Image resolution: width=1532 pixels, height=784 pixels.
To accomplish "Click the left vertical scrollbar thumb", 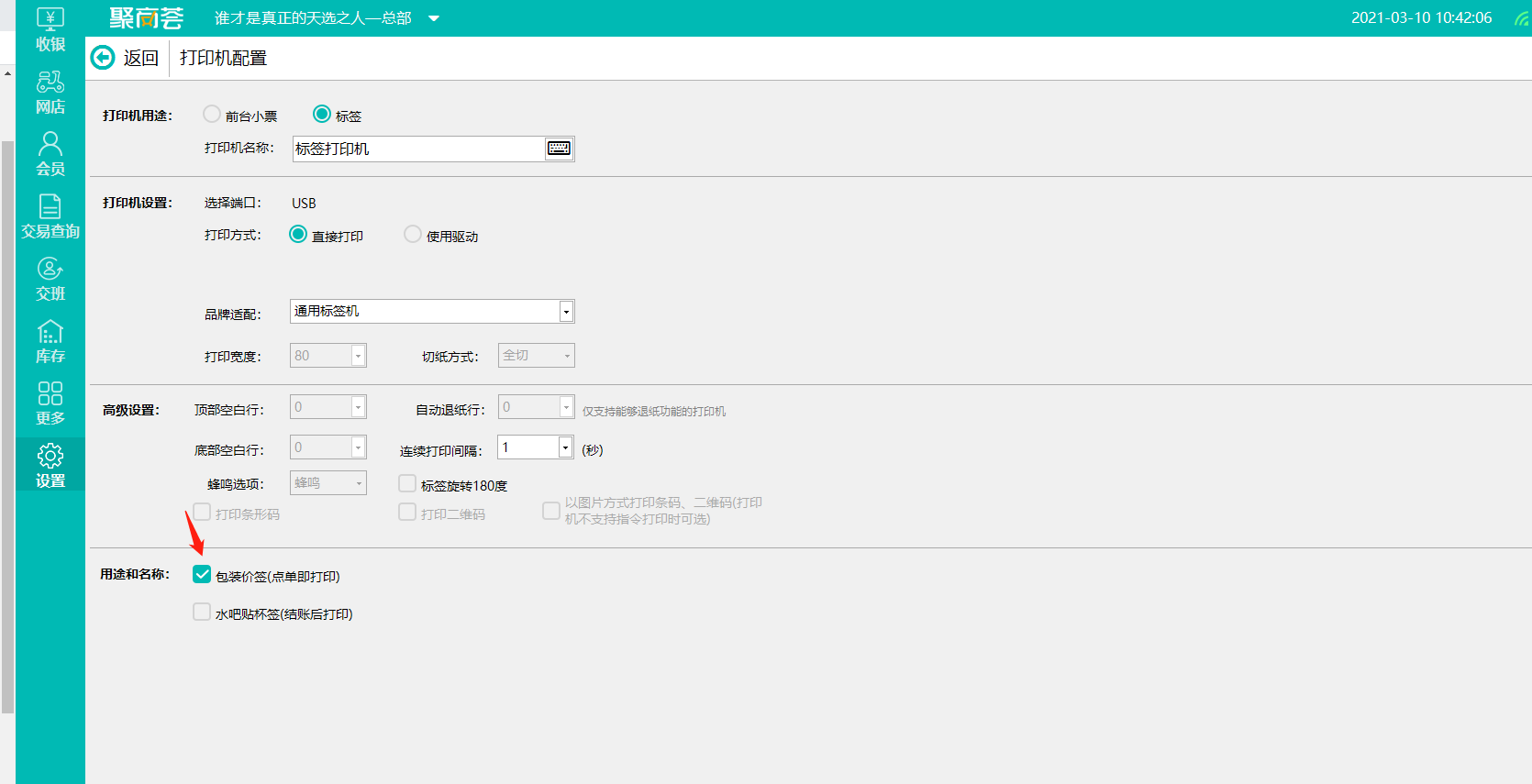I will (7, 426).
